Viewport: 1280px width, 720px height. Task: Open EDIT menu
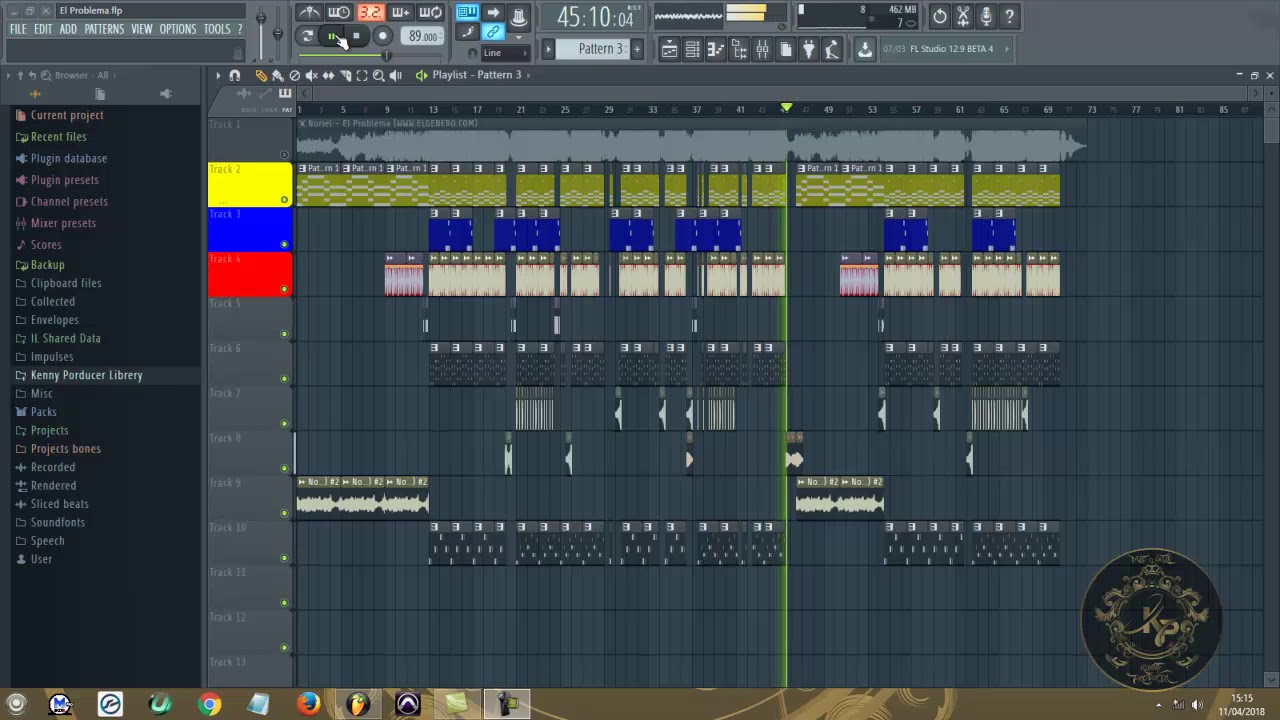(43, 29)
